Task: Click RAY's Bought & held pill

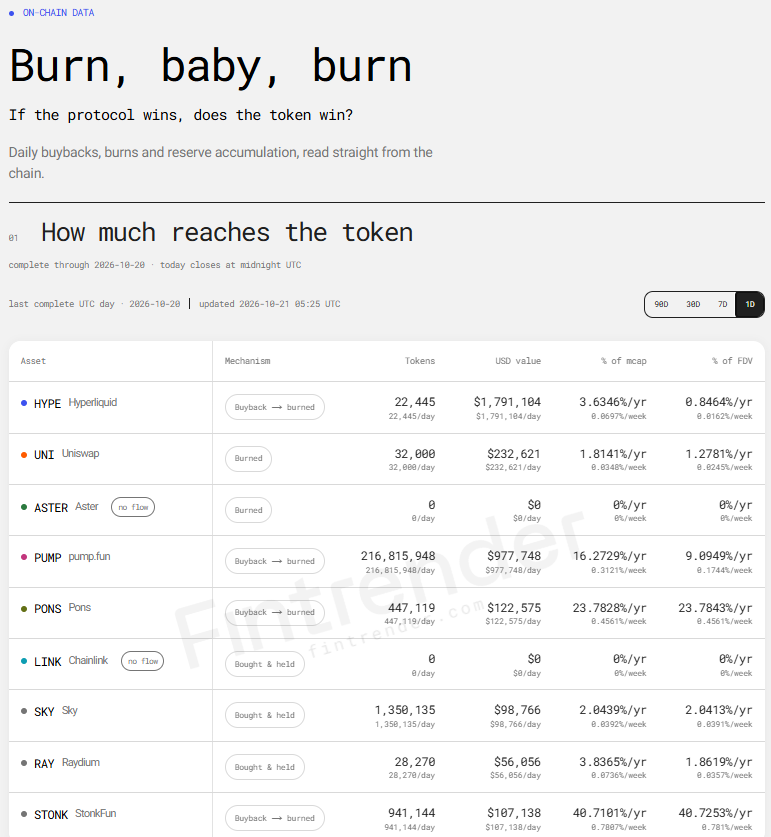Action: (265, 767)
